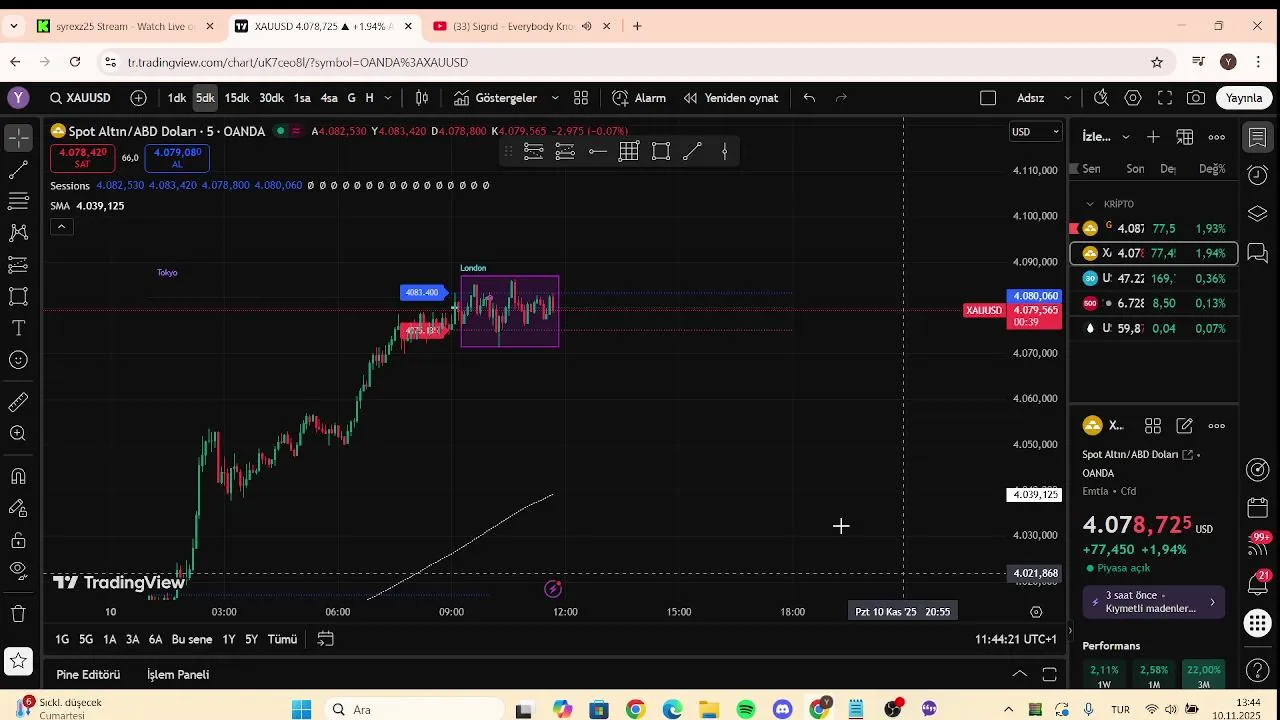Create an Alarm alert

pos(639,98)
